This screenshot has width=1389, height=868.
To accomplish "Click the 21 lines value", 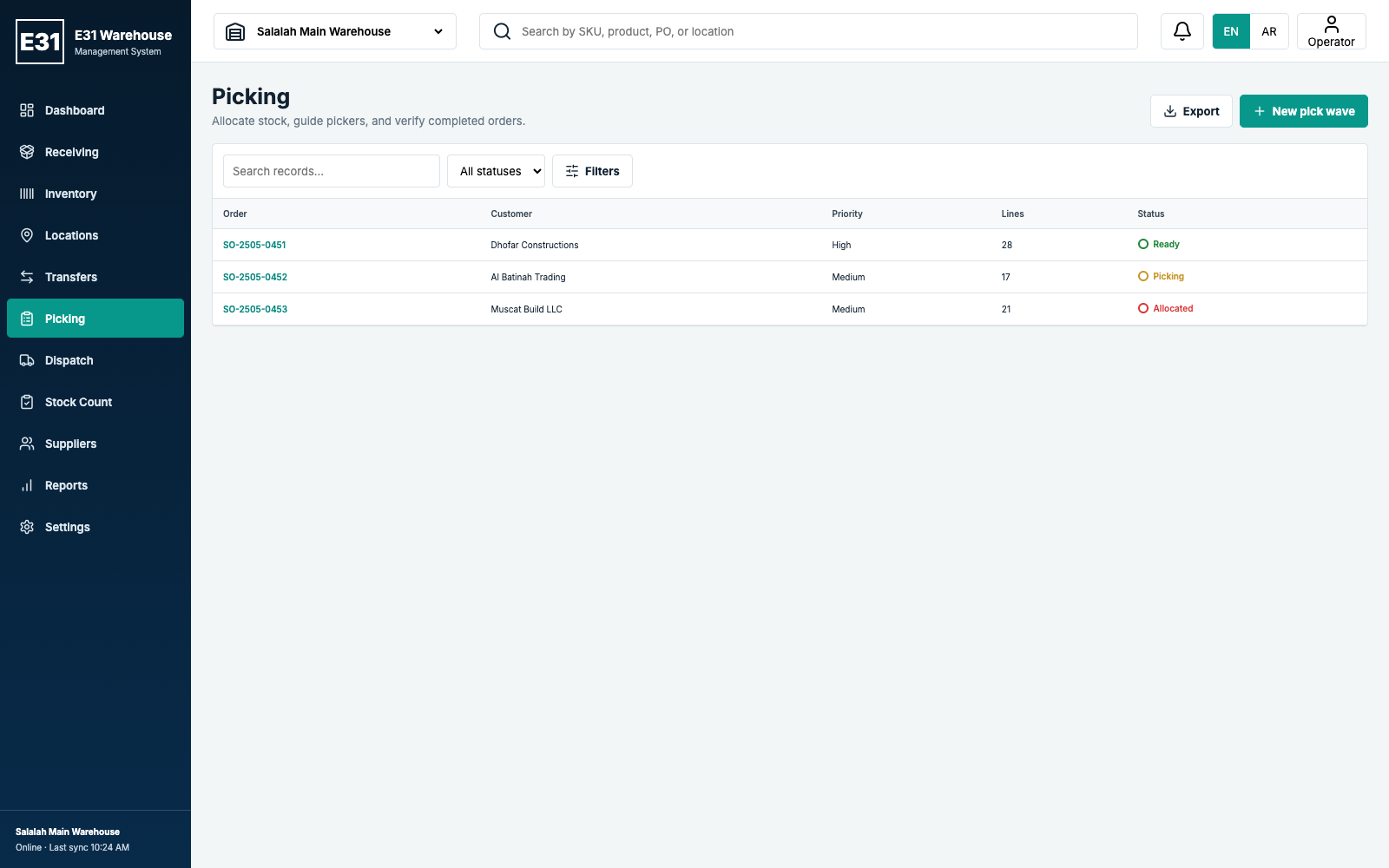I will (x=1006, y=309).
